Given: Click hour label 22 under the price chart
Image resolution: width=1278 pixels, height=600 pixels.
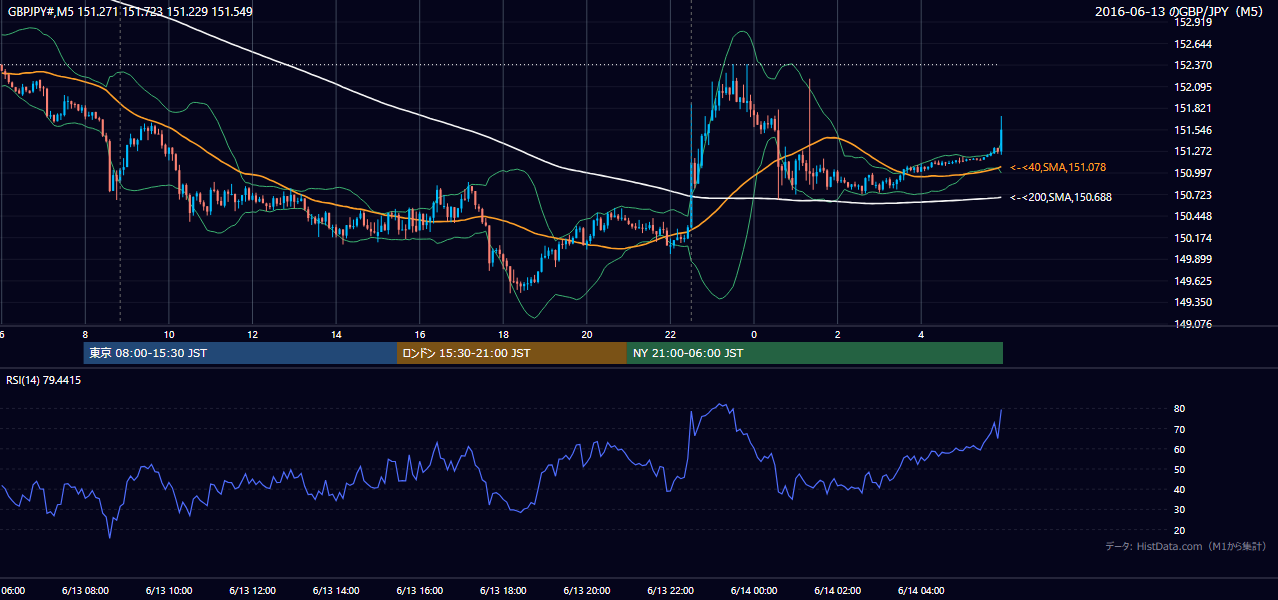Looking at the screenshot, I should 670,334.
